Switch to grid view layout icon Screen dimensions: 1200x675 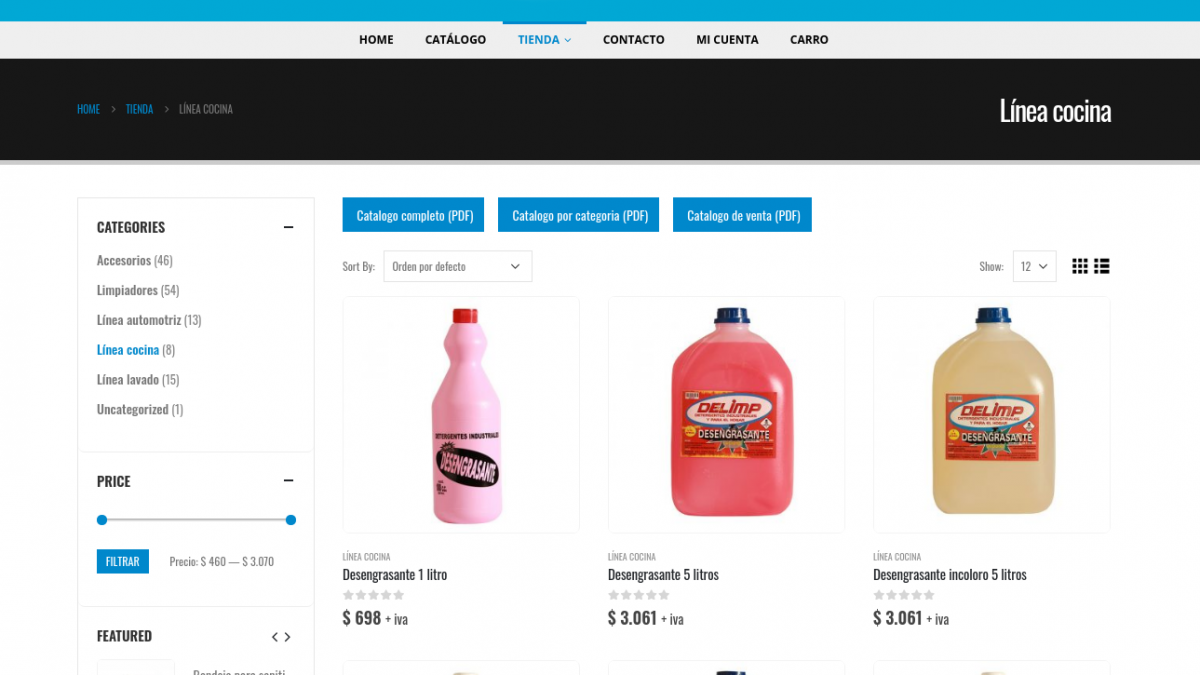[1080, 266]
